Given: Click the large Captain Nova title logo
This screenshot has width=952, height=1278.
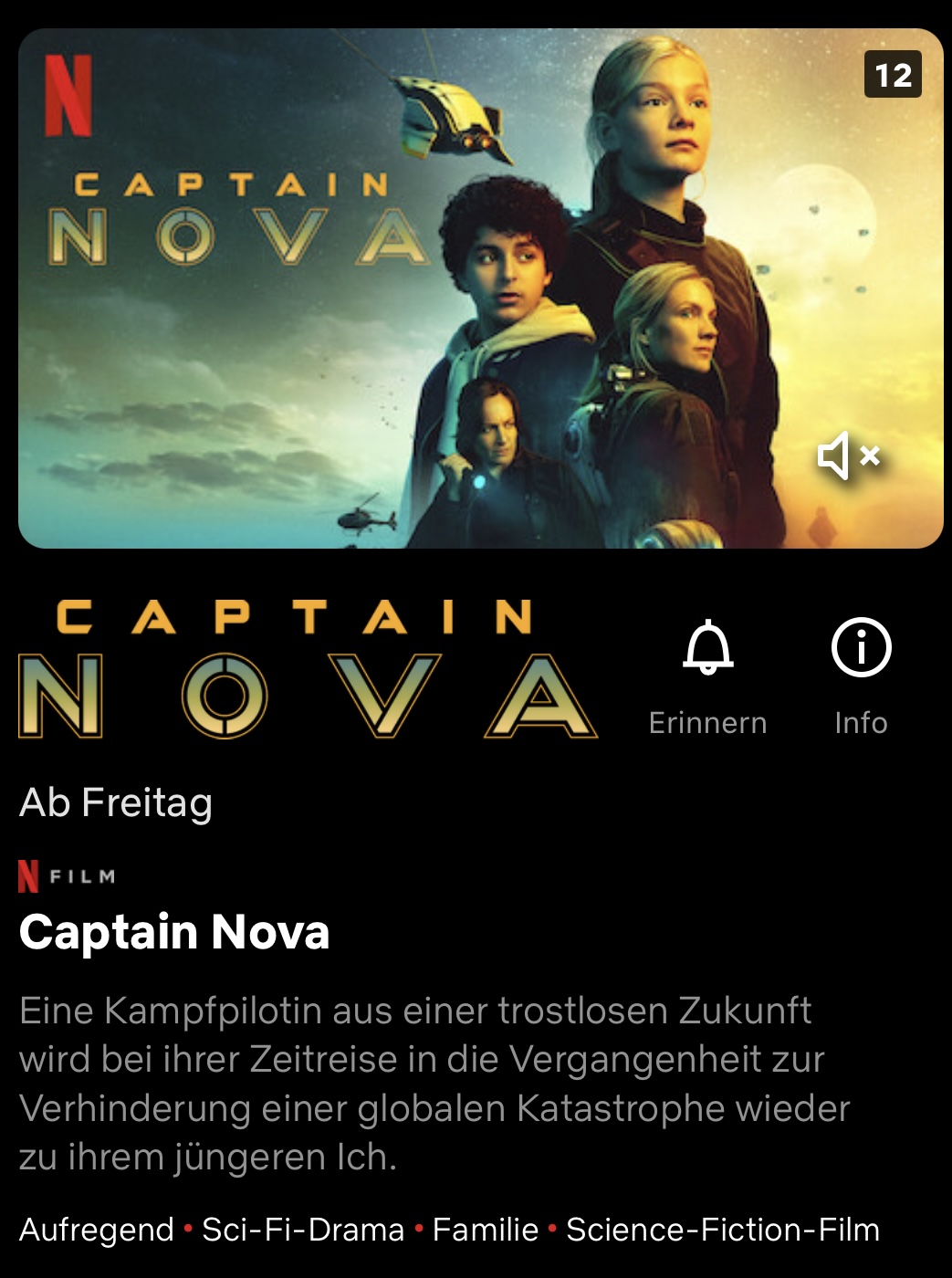Looking at the screenshot, I should pyautogui.click(x=308, y=668).
